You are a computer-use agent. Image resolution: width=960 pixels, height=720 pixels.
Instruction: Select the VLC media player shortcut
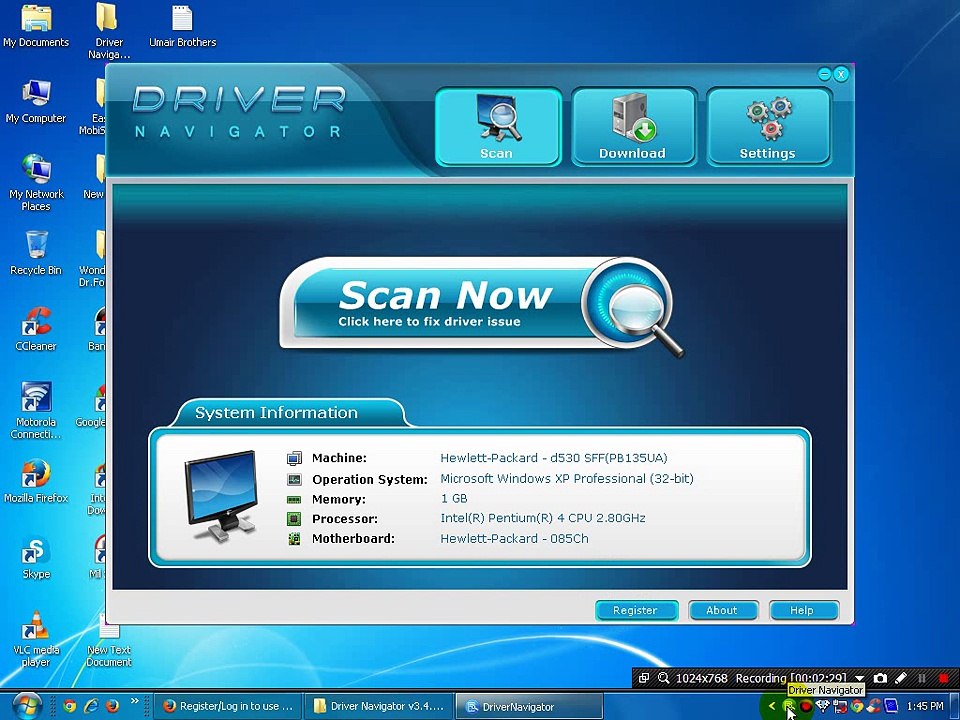coord(36,639)
